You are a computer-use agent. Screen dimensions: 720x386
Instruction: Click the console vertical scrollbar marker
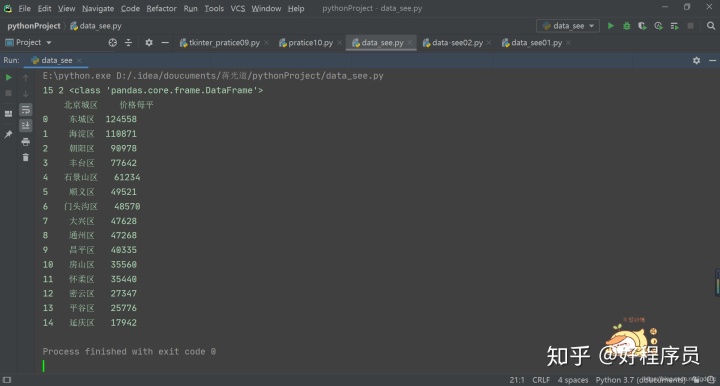point(717,282)
